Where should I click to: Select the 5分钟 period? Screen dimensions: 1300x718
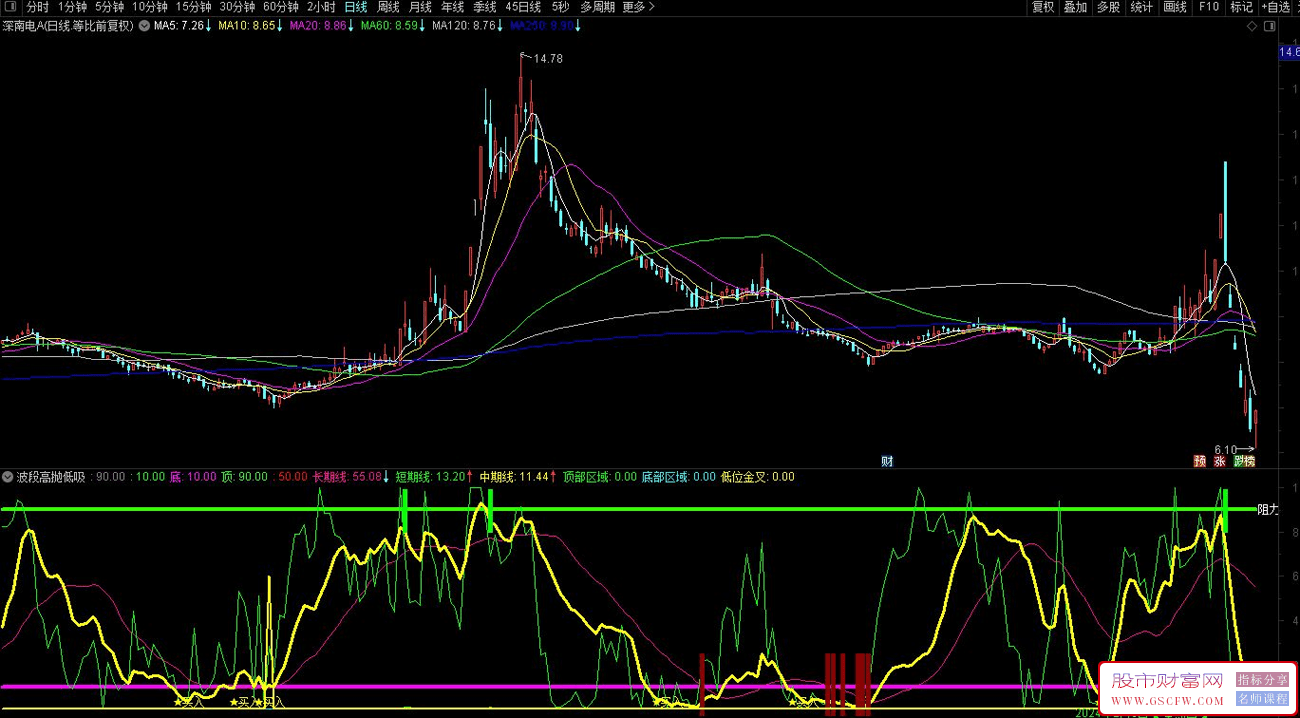click(109, 7)
